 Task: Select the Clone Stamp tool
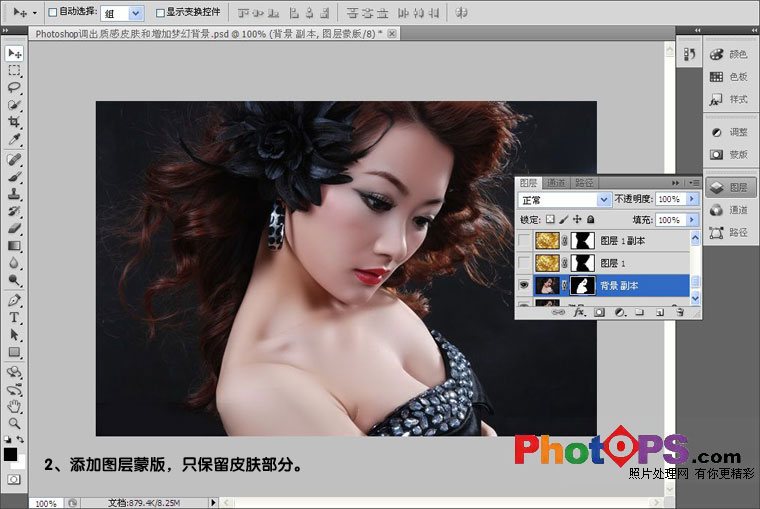coord(15,194)
